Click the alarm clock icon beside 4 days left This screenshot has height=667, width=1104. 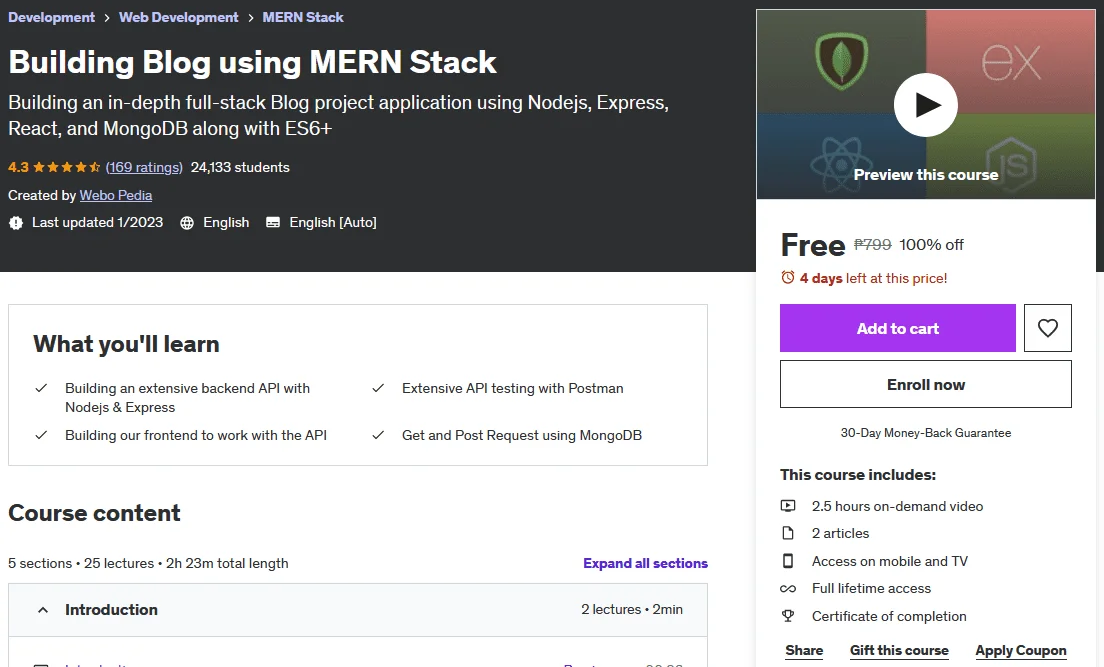pyautogui.click(x=788, y=278)
